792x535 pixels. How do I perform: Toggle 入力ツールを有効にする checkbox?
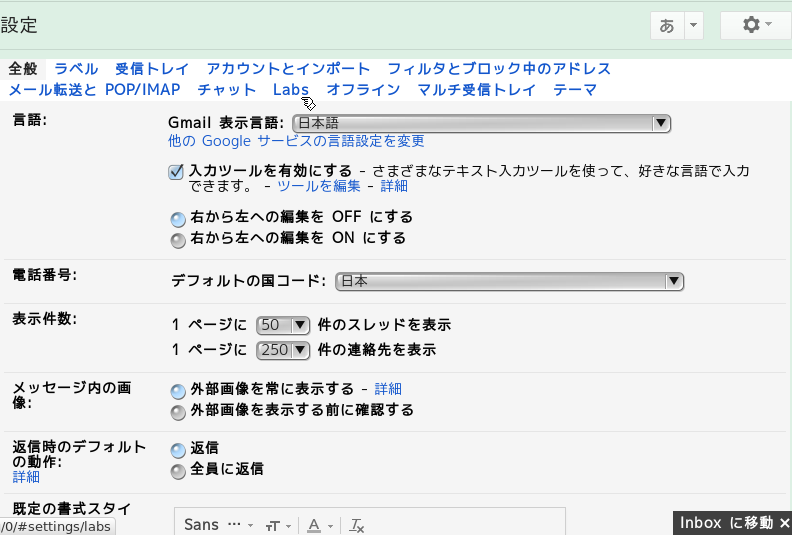click(x=176, y=172)
